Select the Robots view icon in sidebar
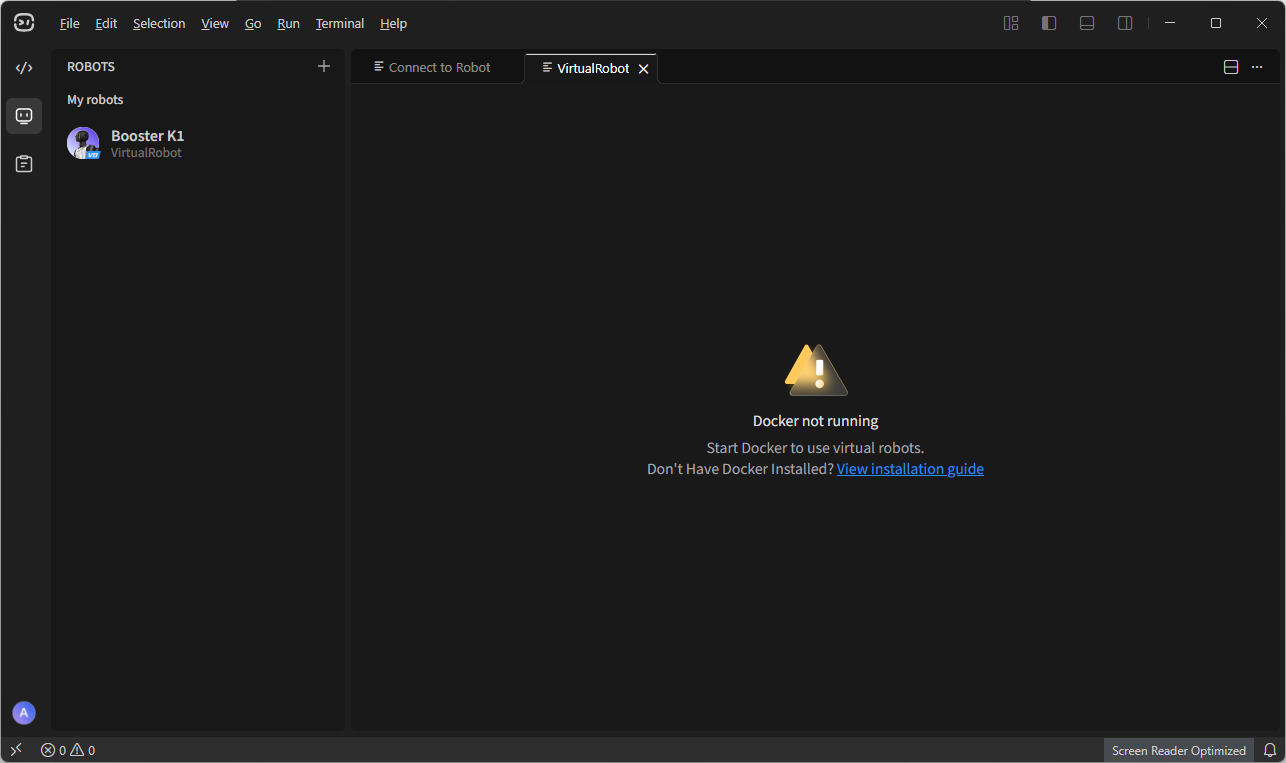The width and height of the screenshot is (1286, 763). click(x=24, y=116)
